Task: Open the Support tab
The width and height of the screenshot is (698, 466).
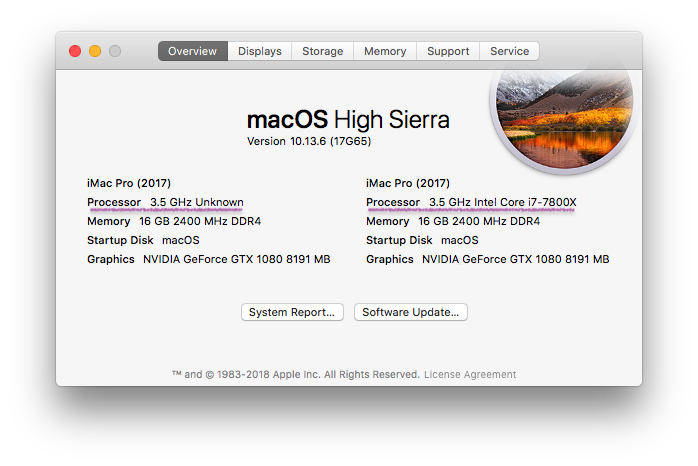Action: tap(448, 51)
